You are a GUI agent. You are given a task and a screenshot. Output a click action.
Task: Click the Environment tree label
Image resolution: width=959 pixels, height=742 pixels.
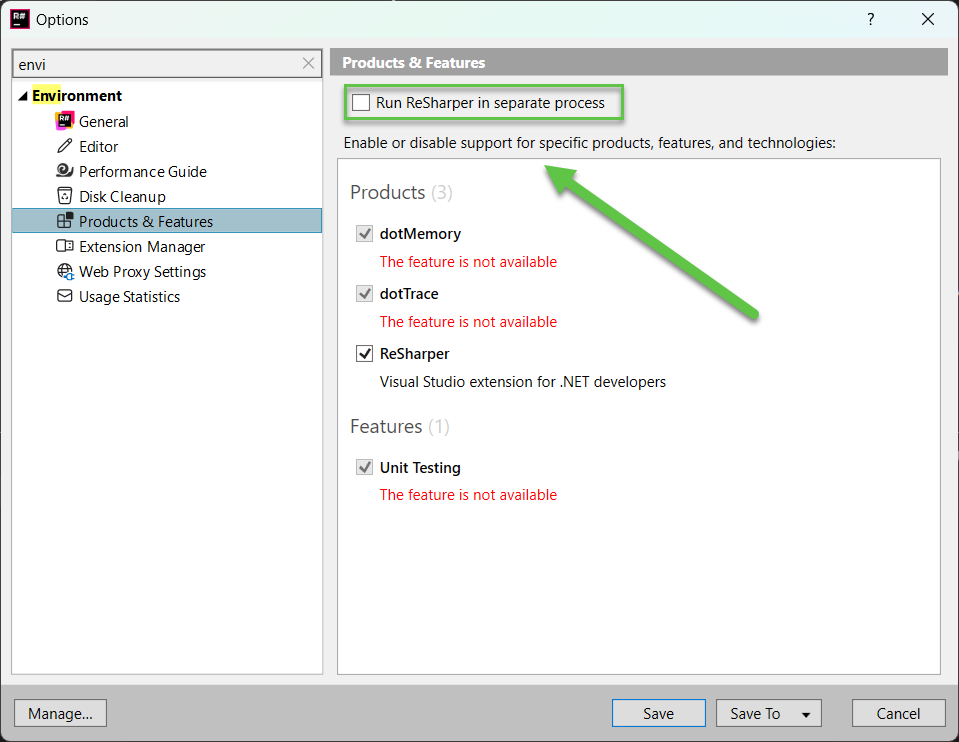pyautogui.click(x=77, y=96)
